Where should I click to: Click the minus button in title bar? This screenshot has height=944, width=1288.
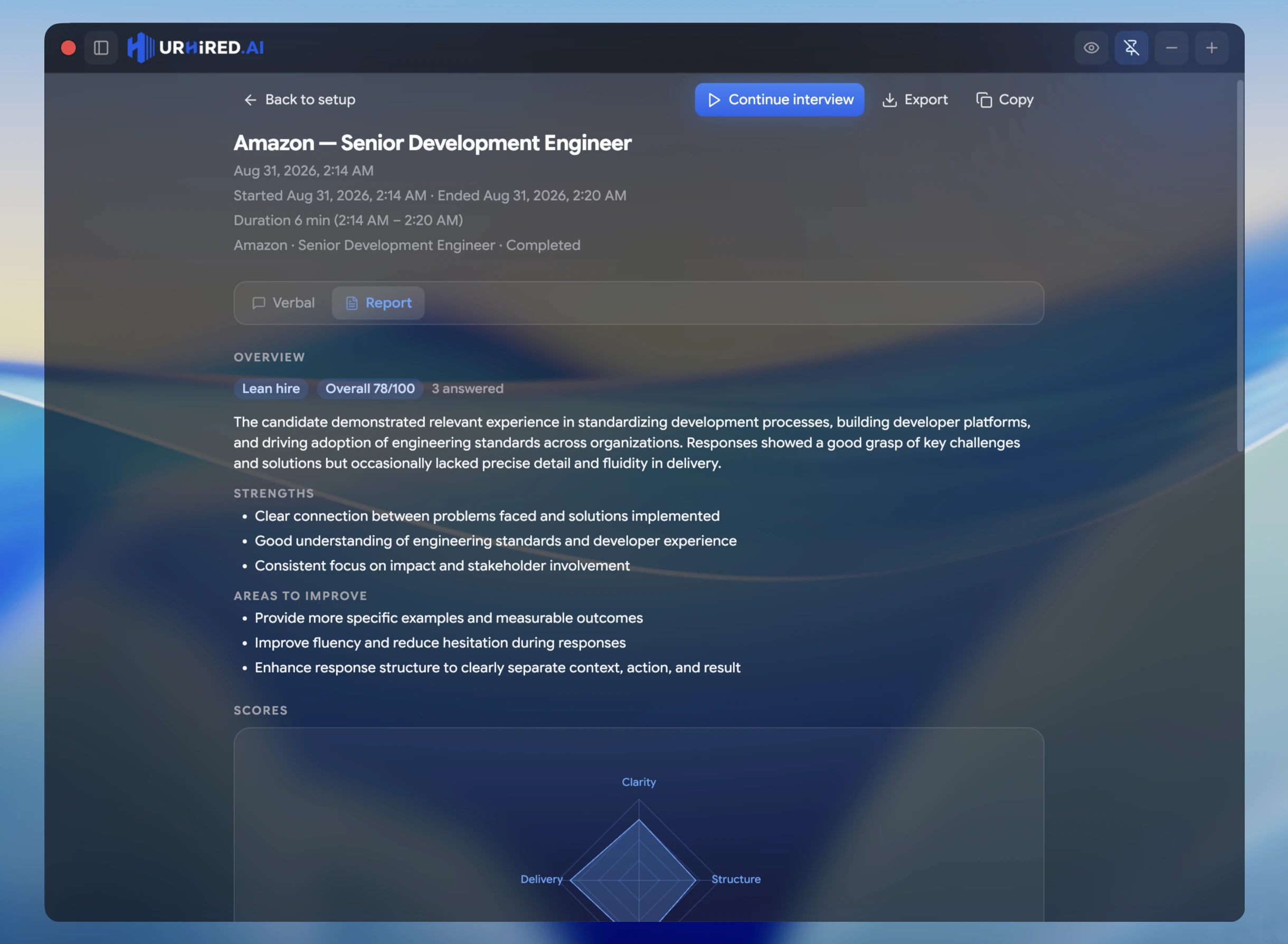point(1171,48)
